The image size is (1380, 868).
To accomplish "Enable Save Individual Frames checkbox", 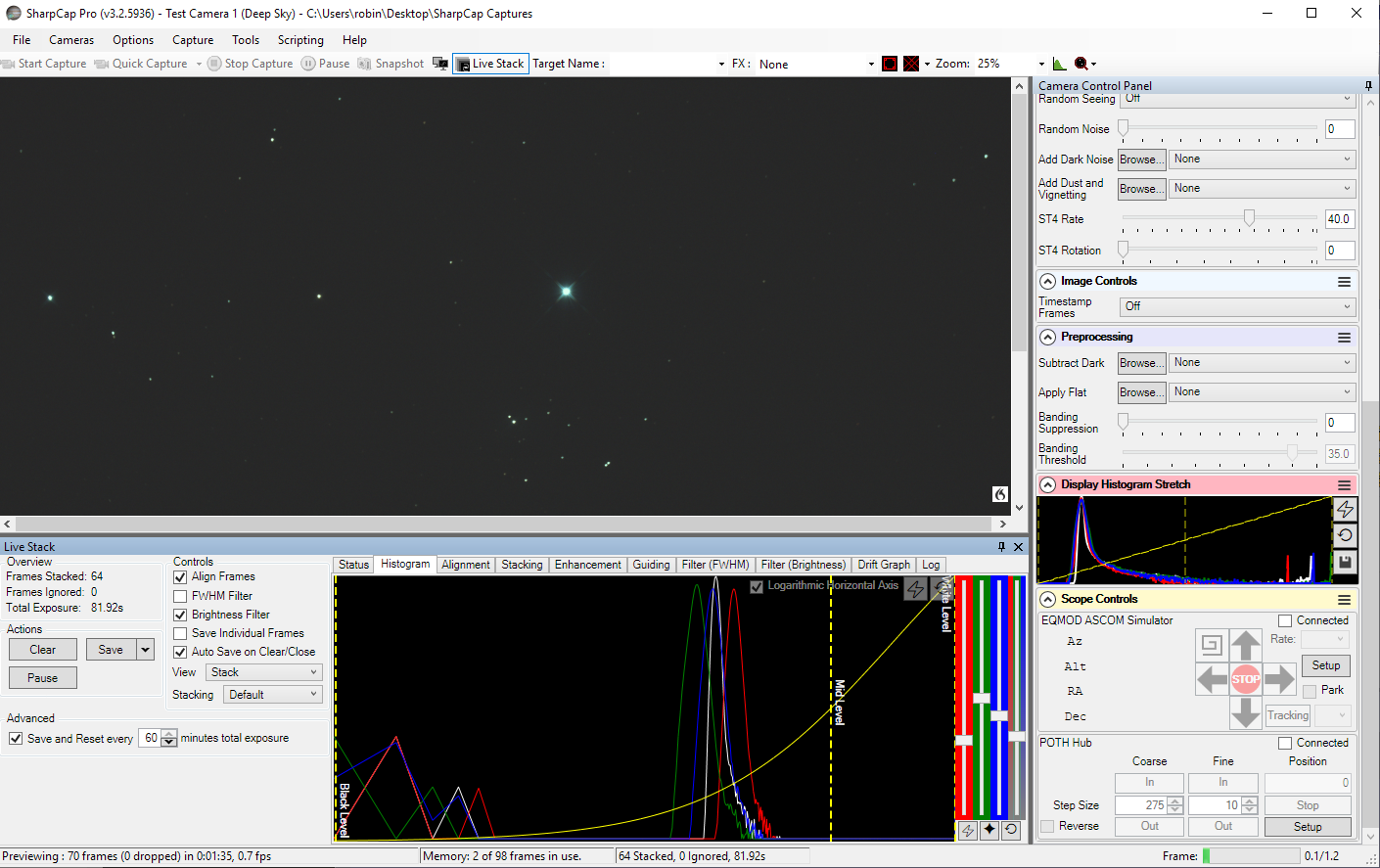I will click(180, 633).
